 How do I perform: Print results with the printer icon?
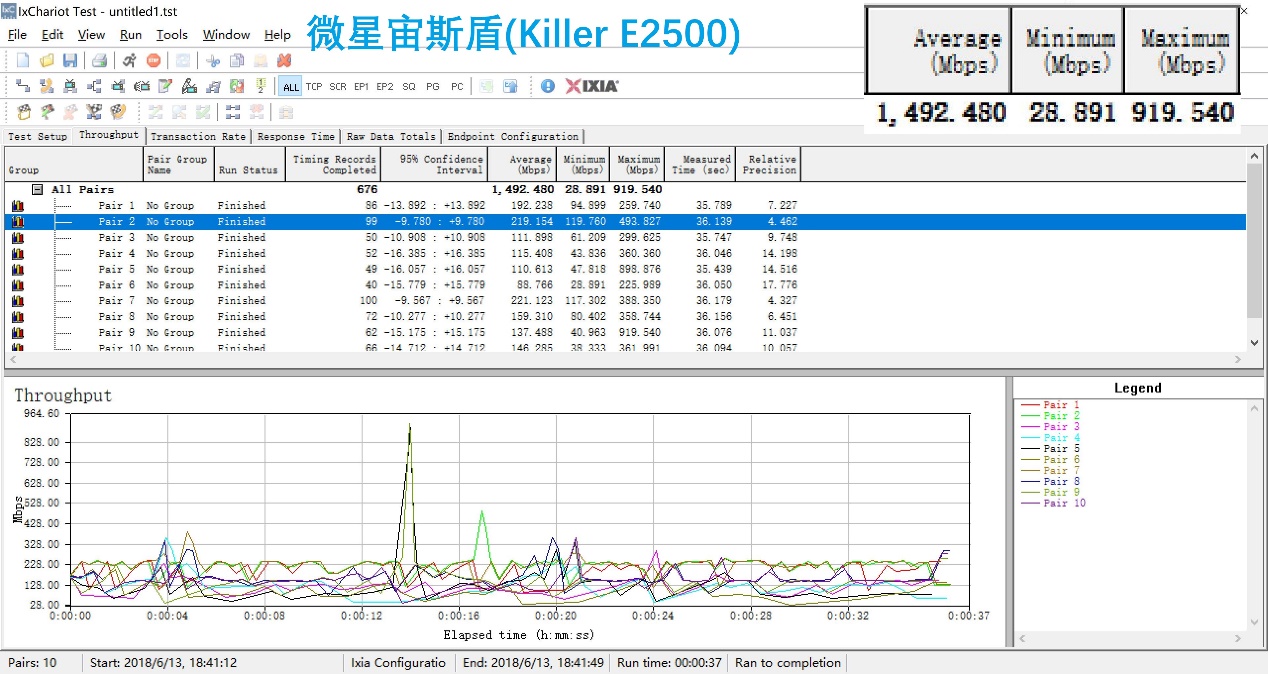99,60
